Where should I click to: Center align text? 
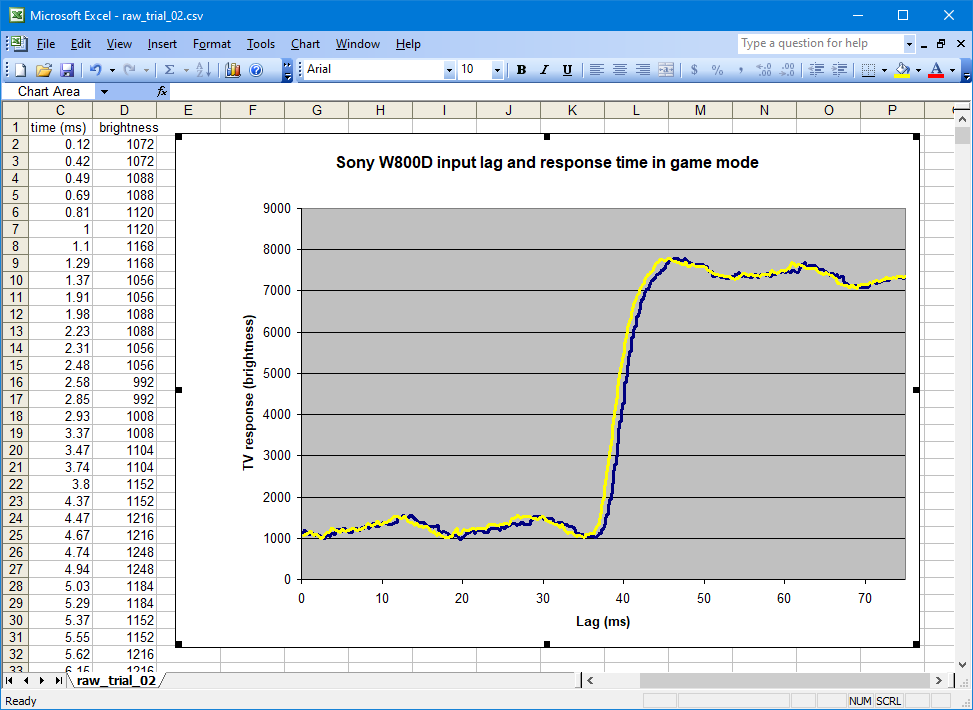click(x=619, y=70)
